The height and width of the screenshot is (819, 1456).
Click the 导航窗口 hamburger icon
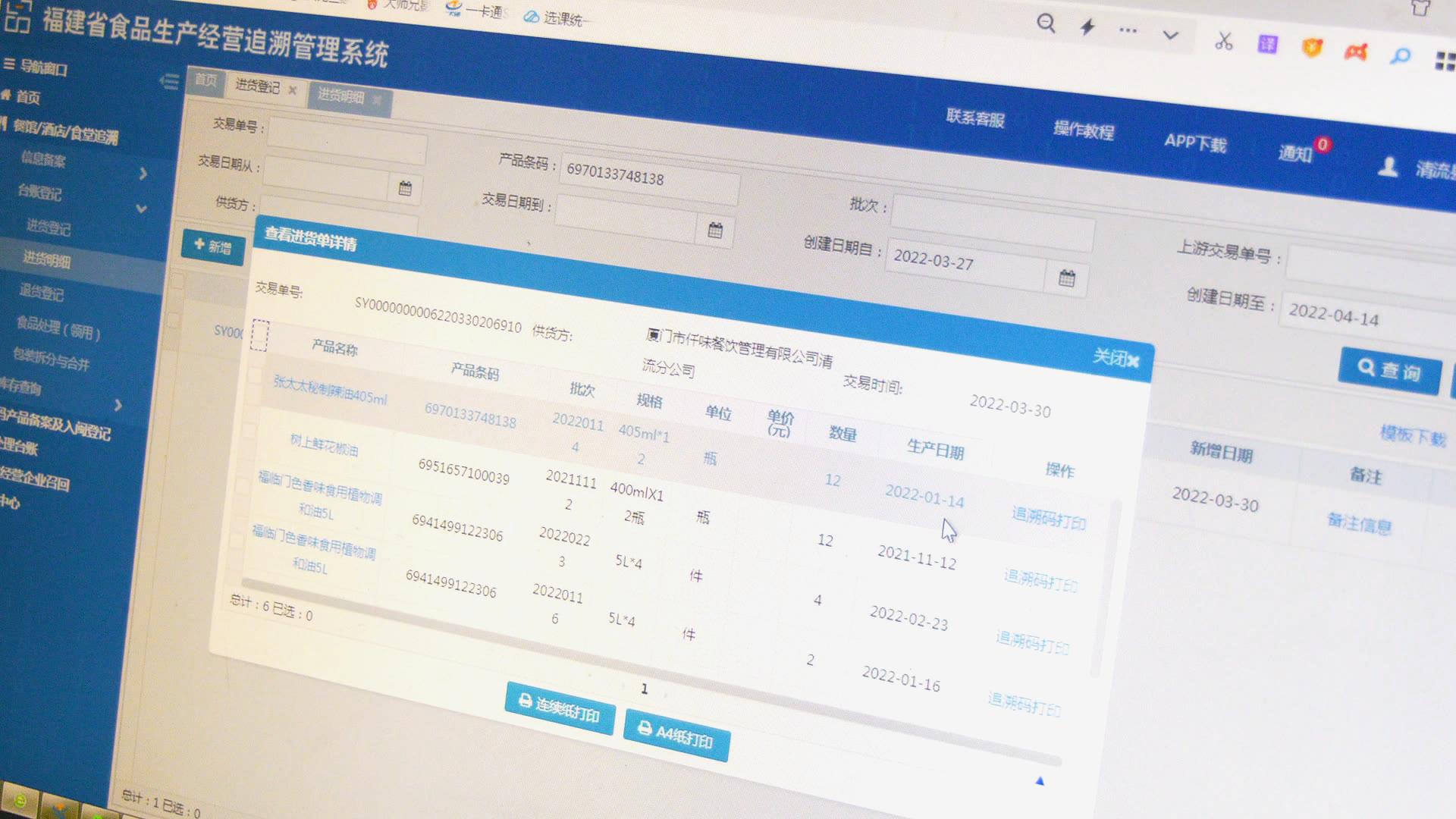click(9, 64)
